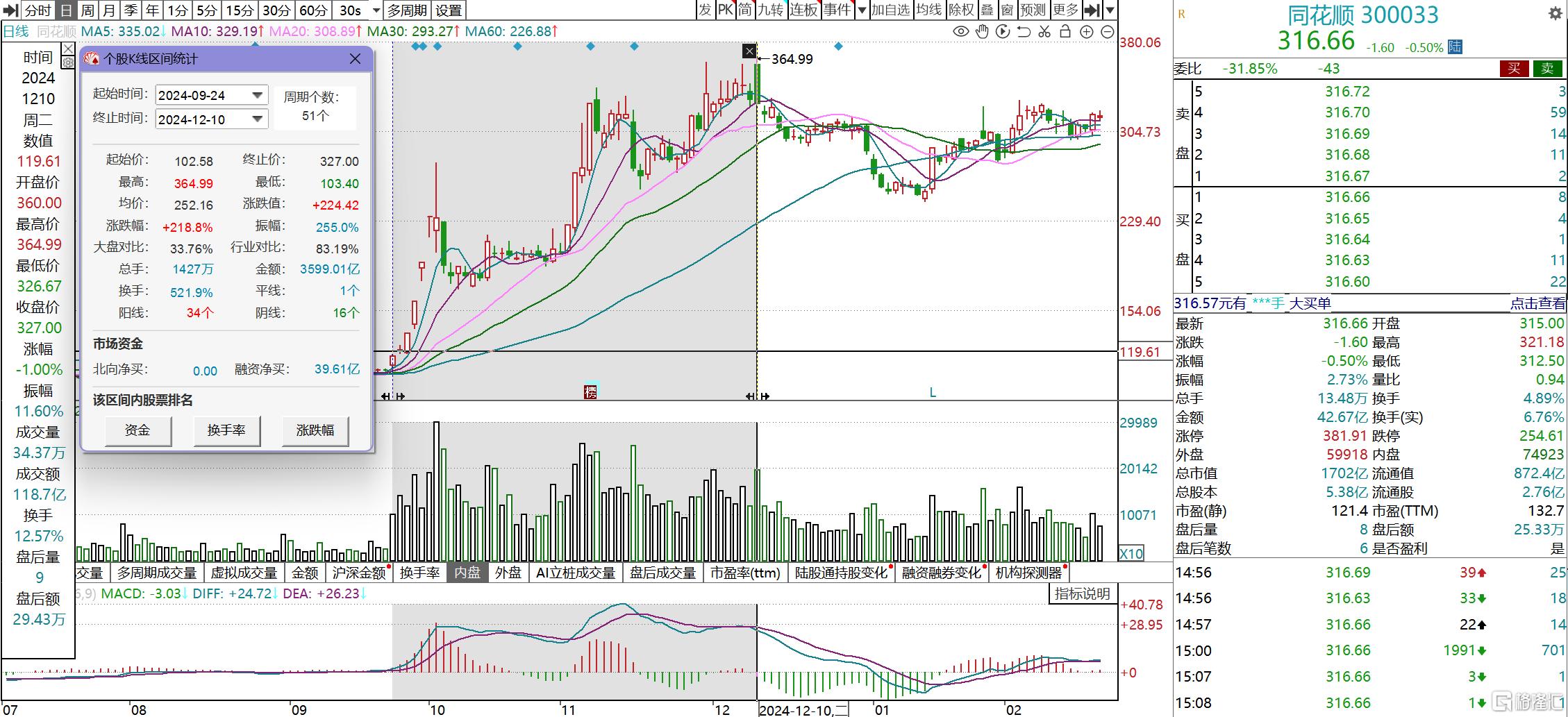Click the 预测 forecast button

[1033, 10]
